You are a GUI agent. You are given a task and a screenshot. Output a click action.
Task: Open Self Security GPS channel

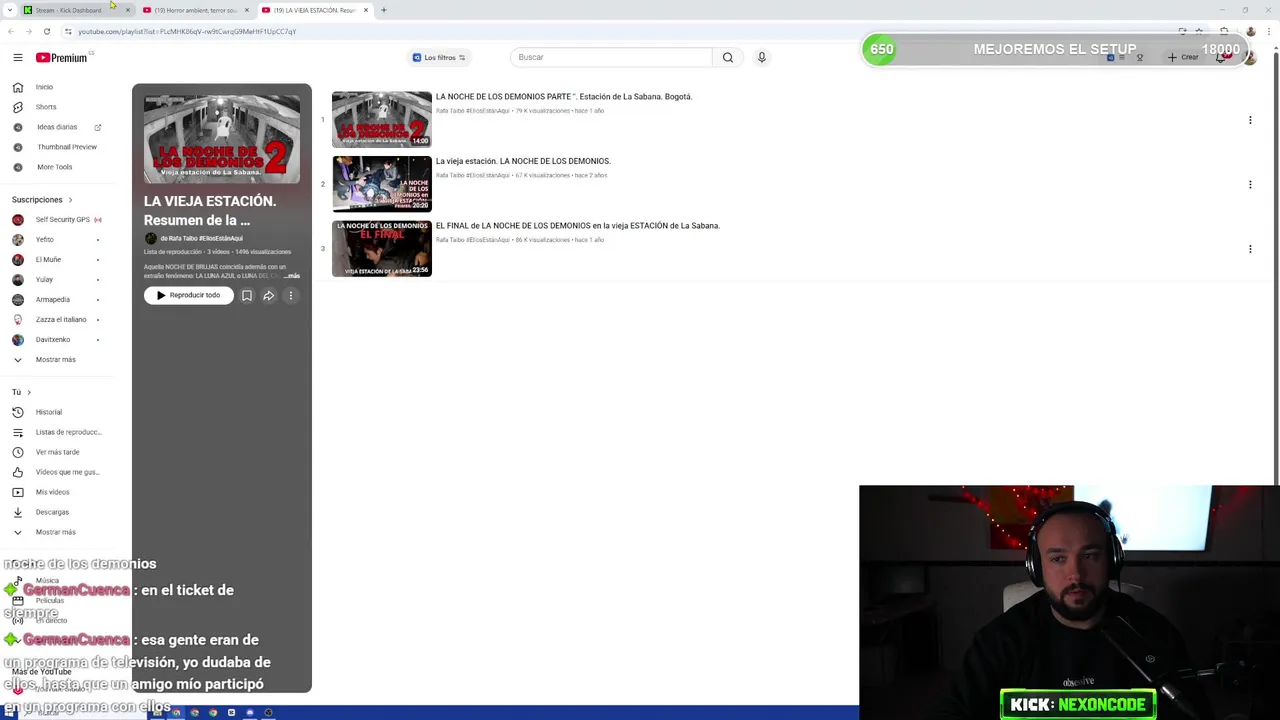(62, 219)
